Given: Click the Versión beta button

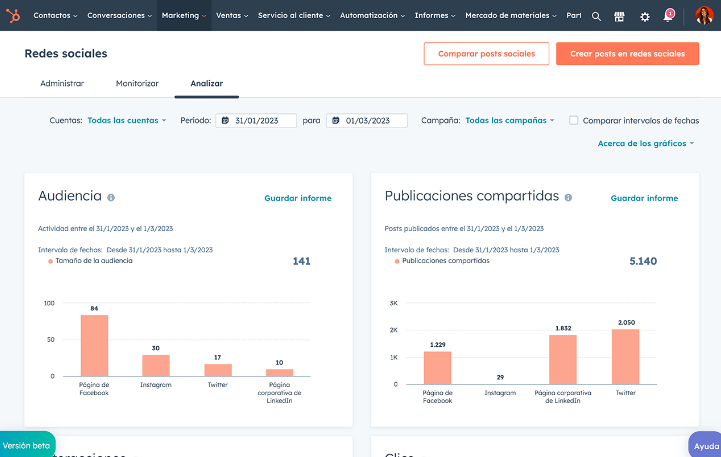Looking at the screenshot, I should point(27,445).
